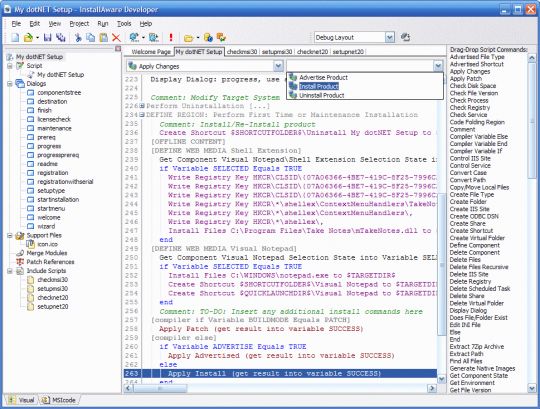540x409 pixels.
Task: Open the File menu
Action: coord(16,23)
